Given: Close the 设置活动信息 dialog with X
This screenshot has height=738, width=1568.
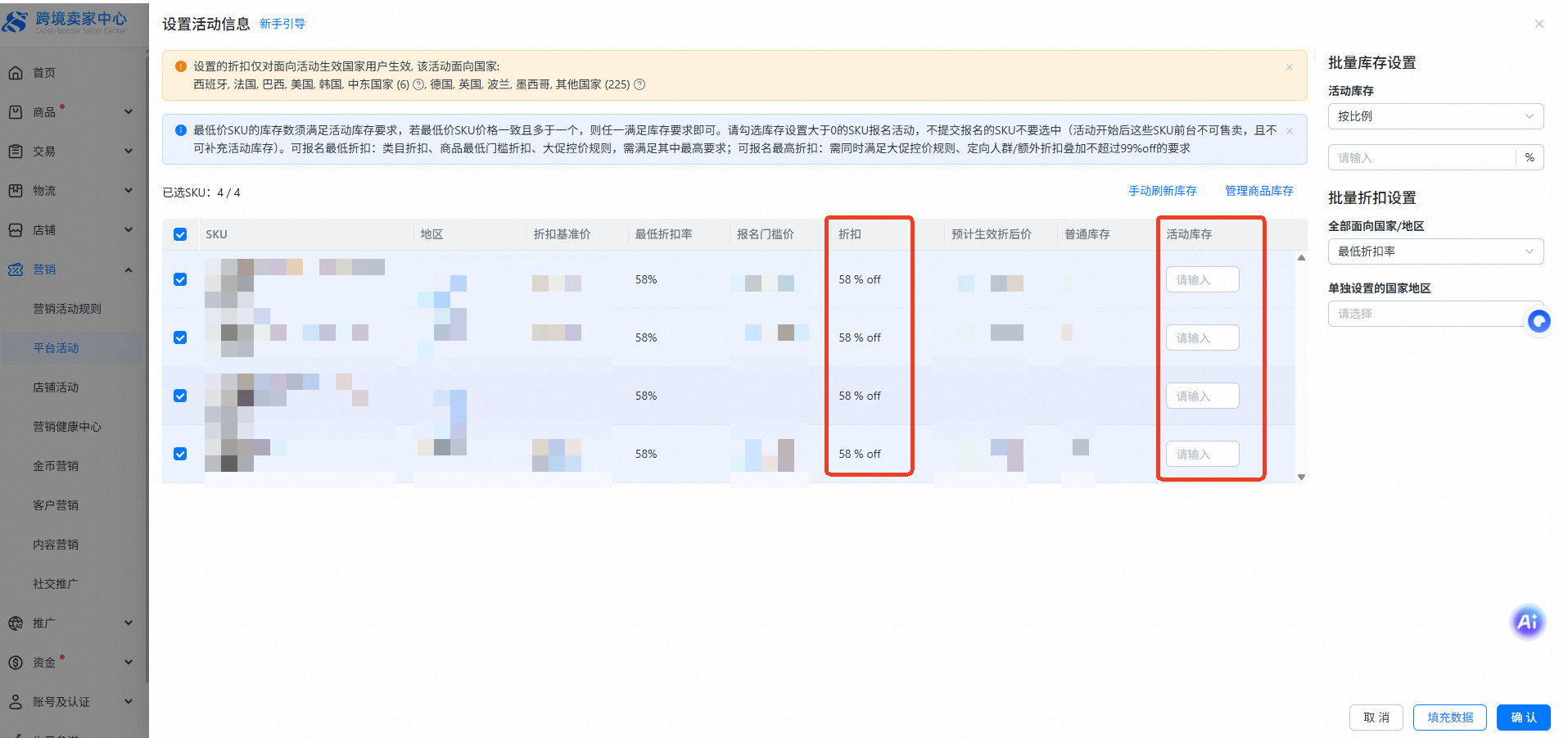Looking at the screenshot, I should tap(1539, 24).
